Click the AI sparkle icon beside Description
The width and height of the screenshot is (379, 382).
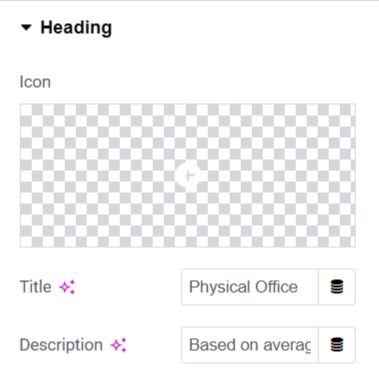pos(118,345)
